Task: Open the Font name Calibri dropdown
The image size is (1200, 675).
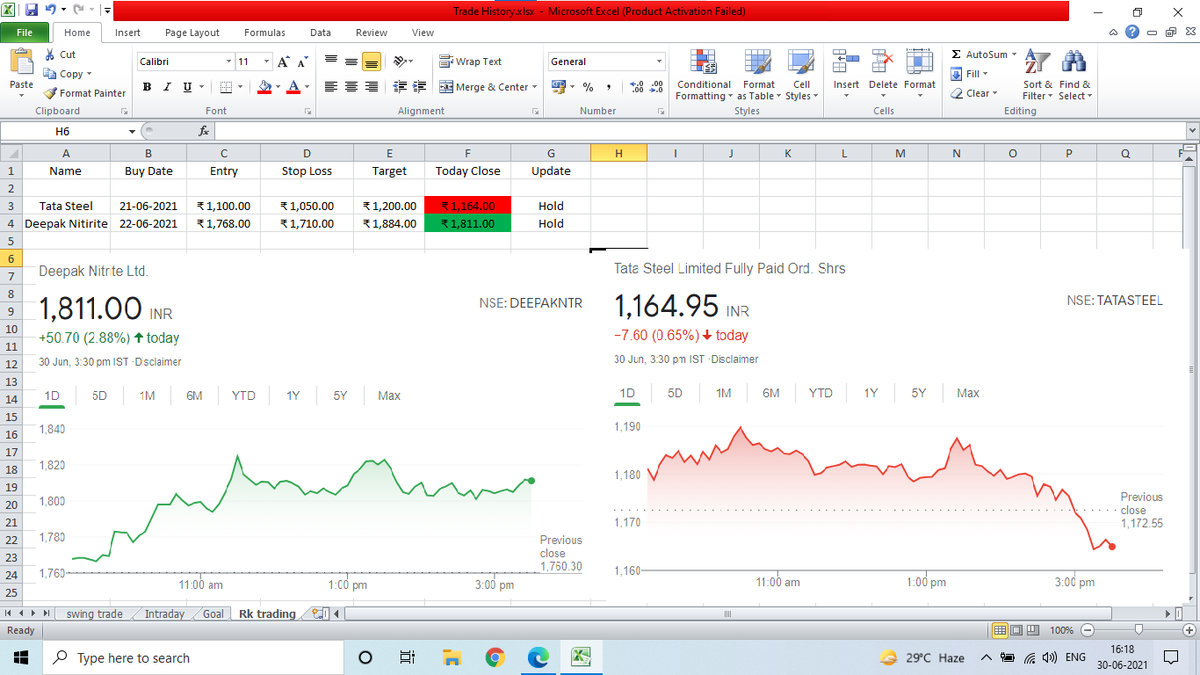Action: point(227,62)
